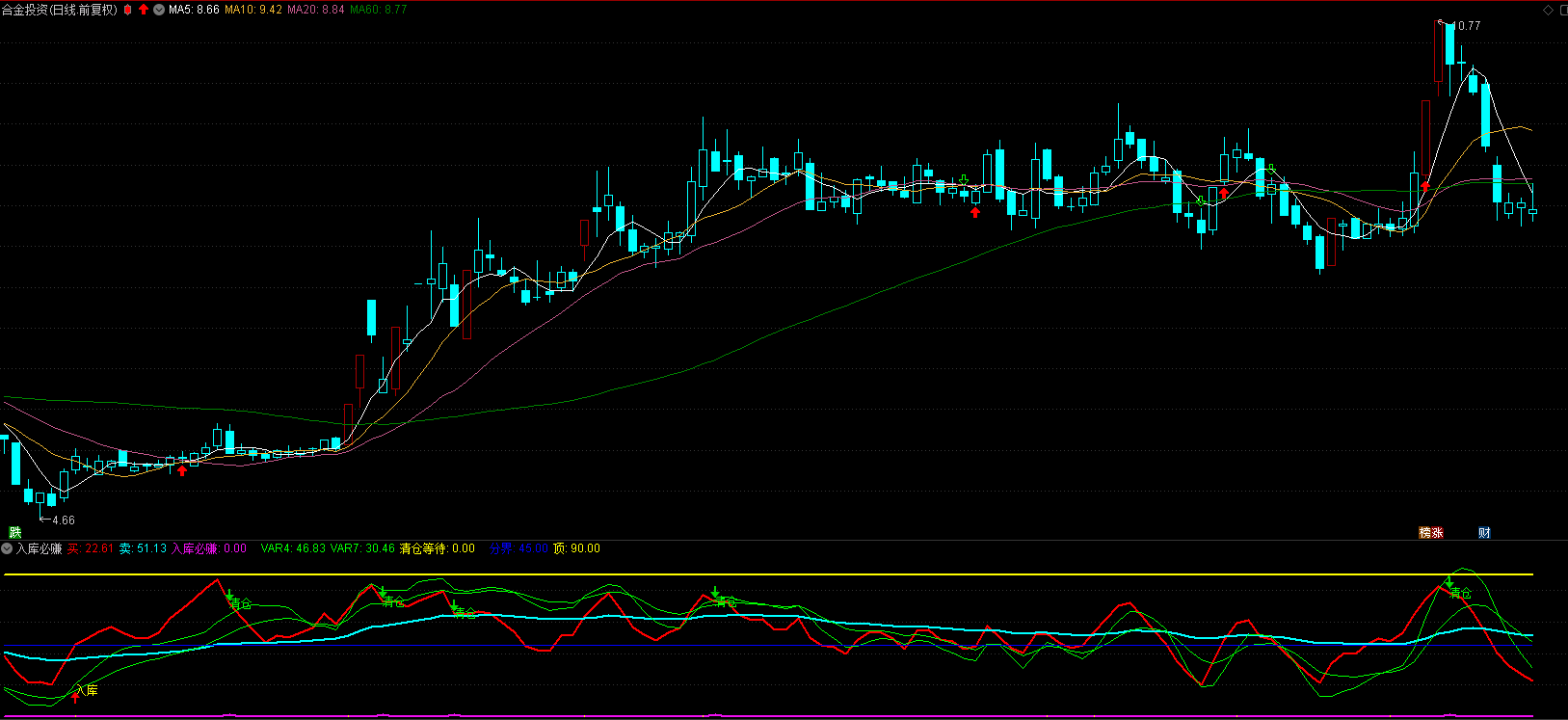Select the MA5: 8.66 legend label
1568x720 pixels.
click(x=194, y=10)
